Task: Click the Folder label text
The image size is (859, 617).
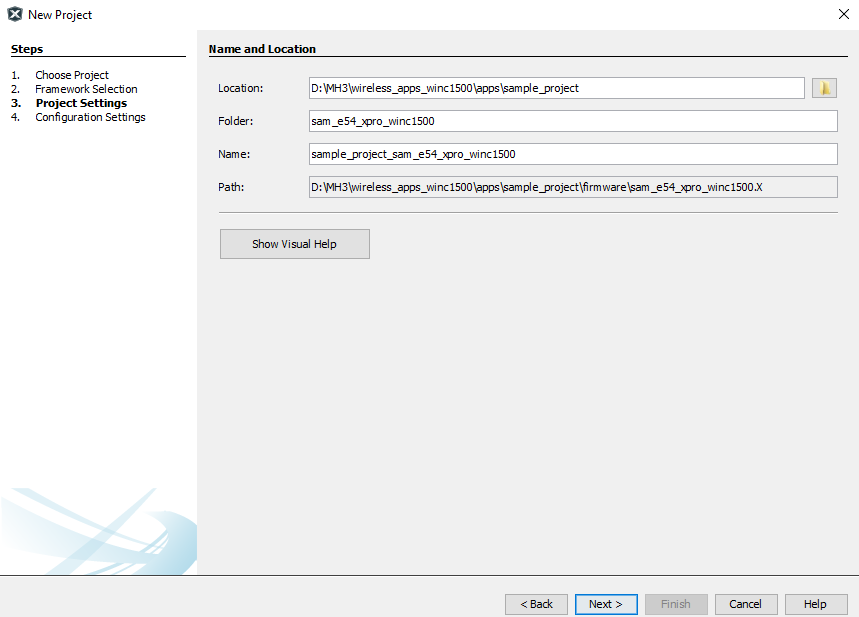Action: click(x=236, y=121)
